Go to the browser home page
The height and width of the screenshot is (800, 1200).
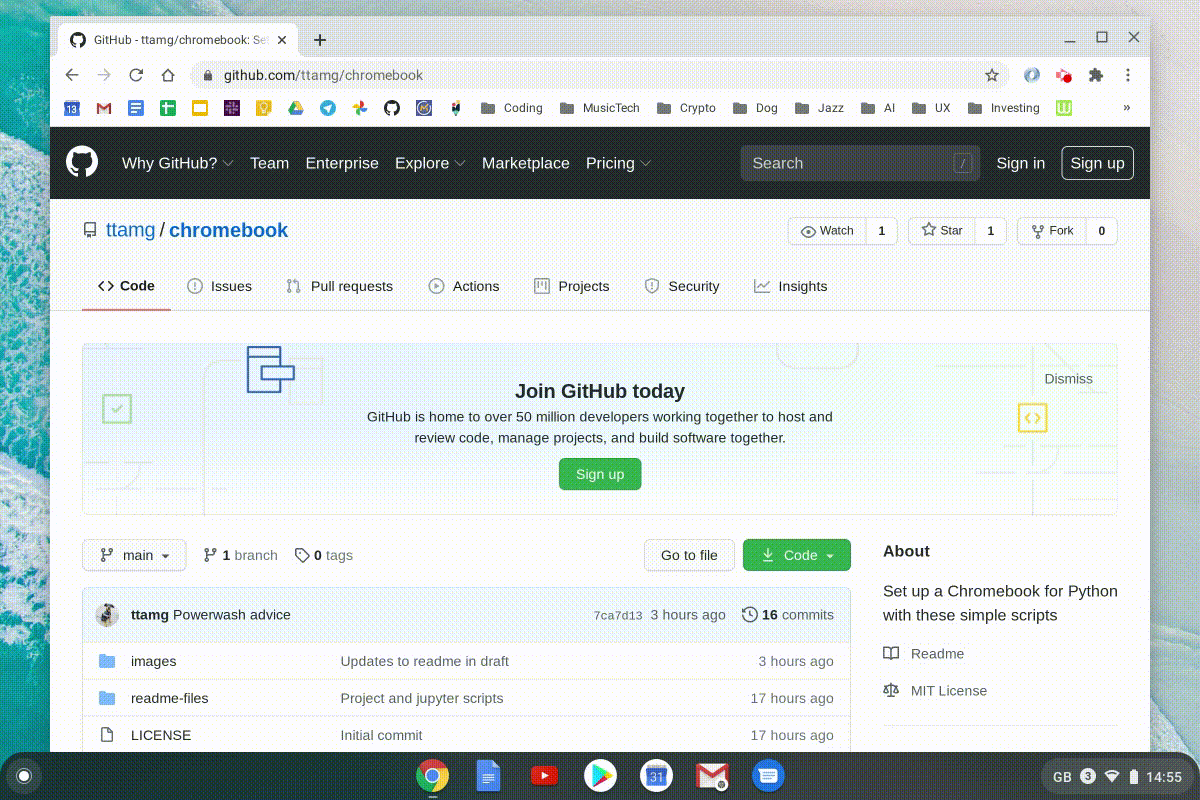(168, 75)
